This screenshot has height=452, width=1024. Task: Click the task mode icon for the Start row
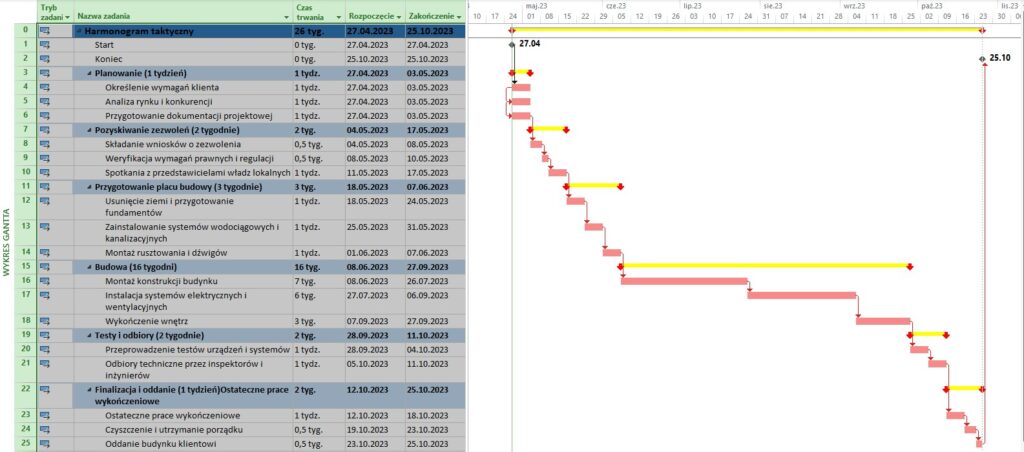tap(45, 45)
